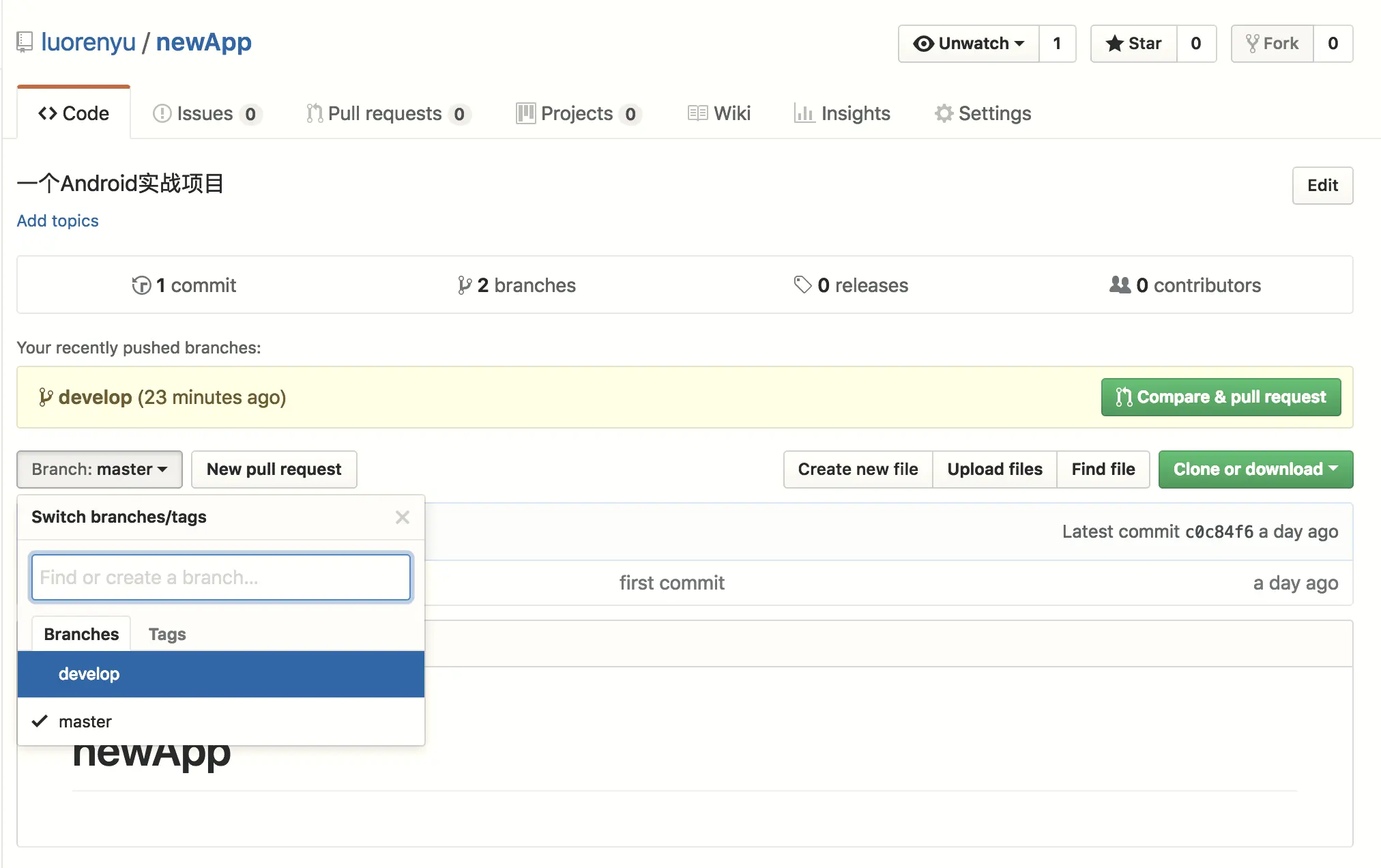This screenshot has width=1381, height=868.
Task: Click the Fork button icon
Action: tap(1253, 44)
